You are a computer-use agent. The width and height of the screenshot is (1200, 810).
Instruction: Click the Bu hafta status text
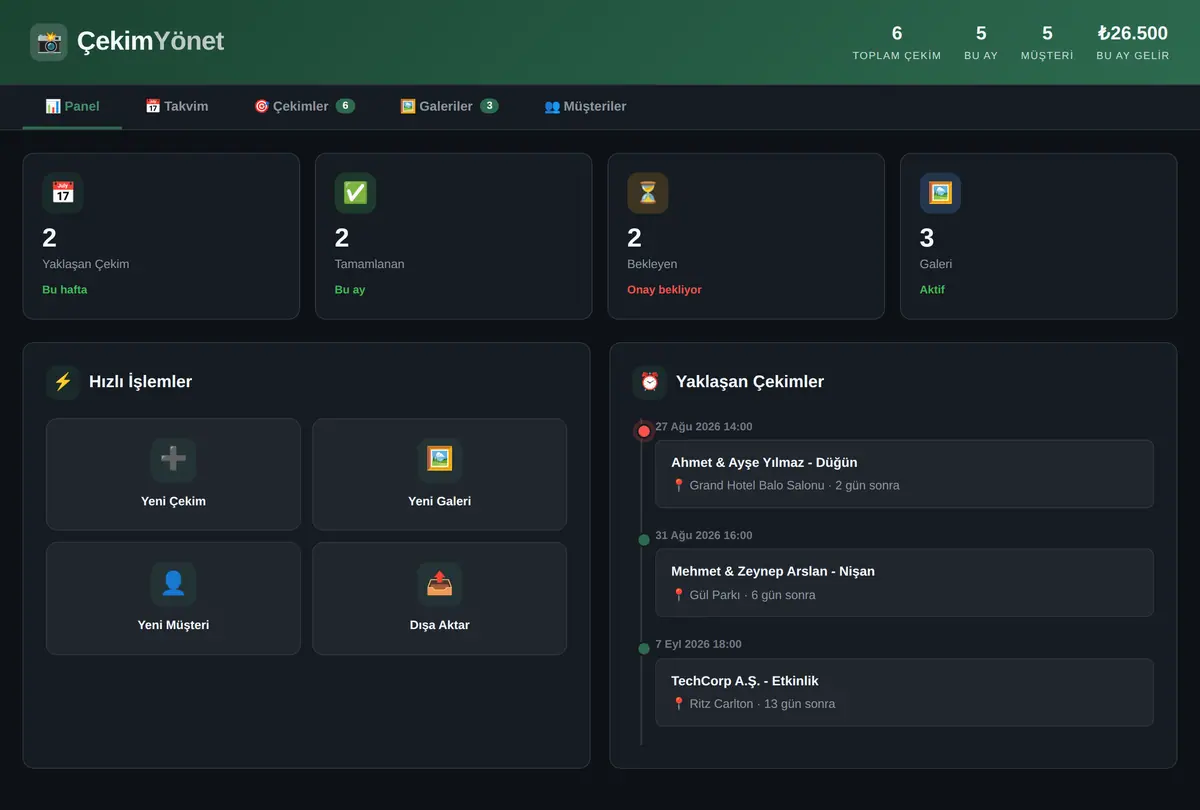click(65, 290)
